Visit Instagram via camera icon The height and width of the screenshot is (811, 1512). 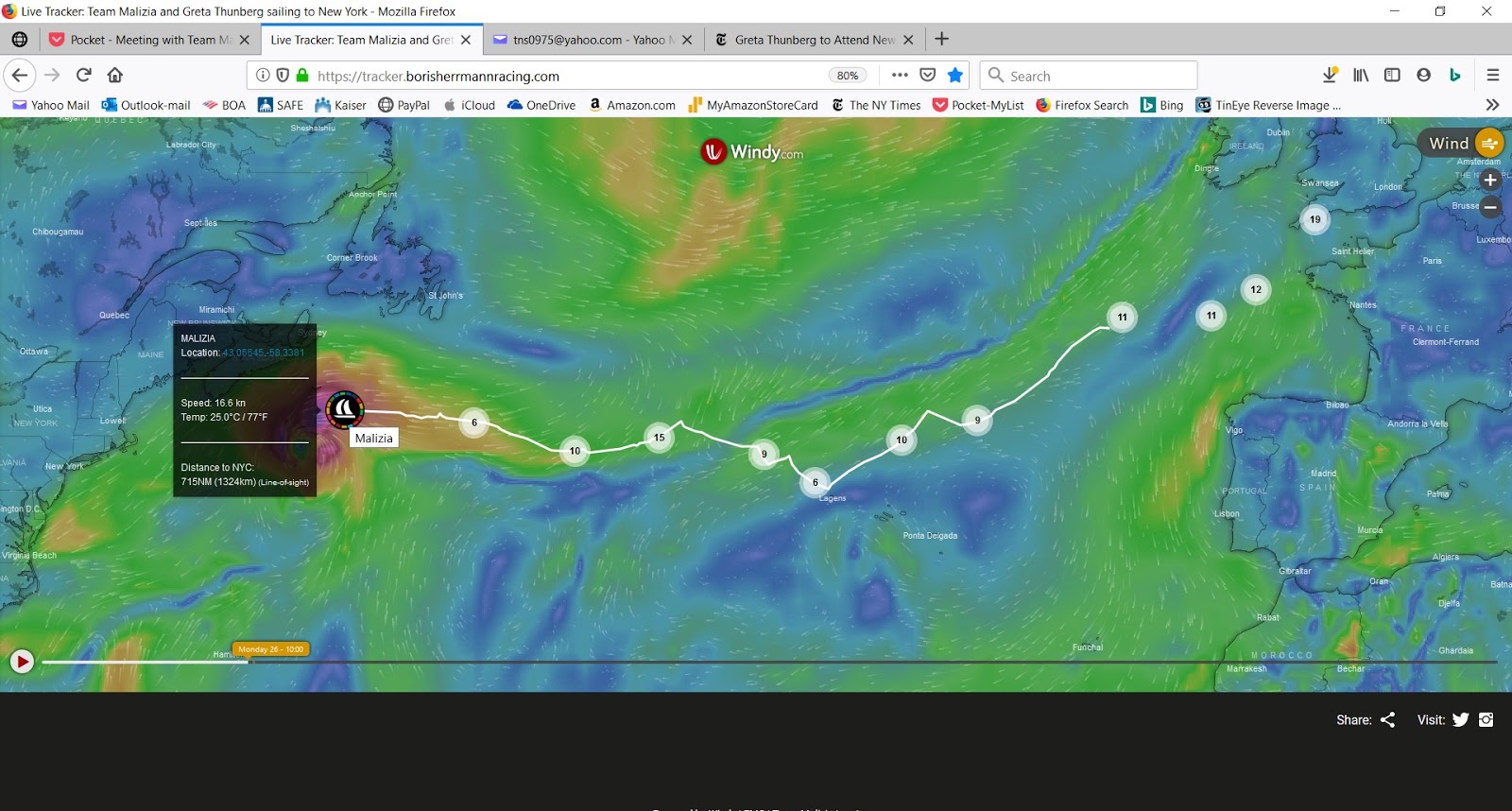[1486, 719]
